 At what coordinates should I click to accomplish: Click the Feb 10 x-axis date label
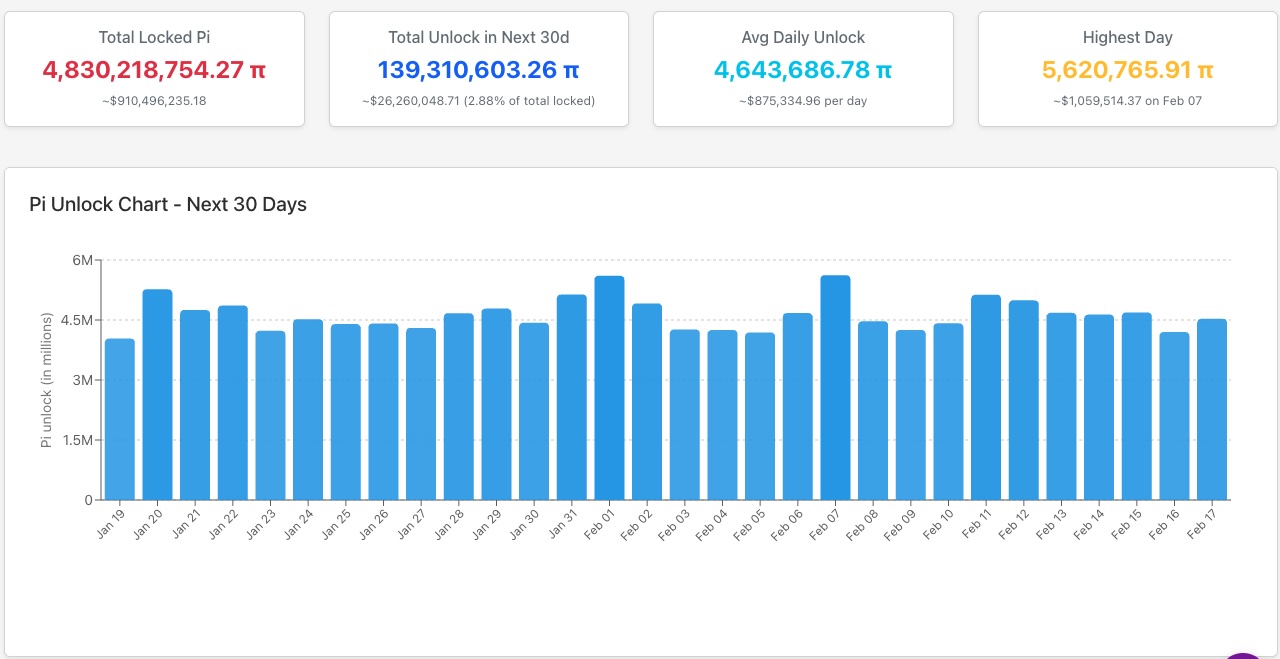coord(940,524)
